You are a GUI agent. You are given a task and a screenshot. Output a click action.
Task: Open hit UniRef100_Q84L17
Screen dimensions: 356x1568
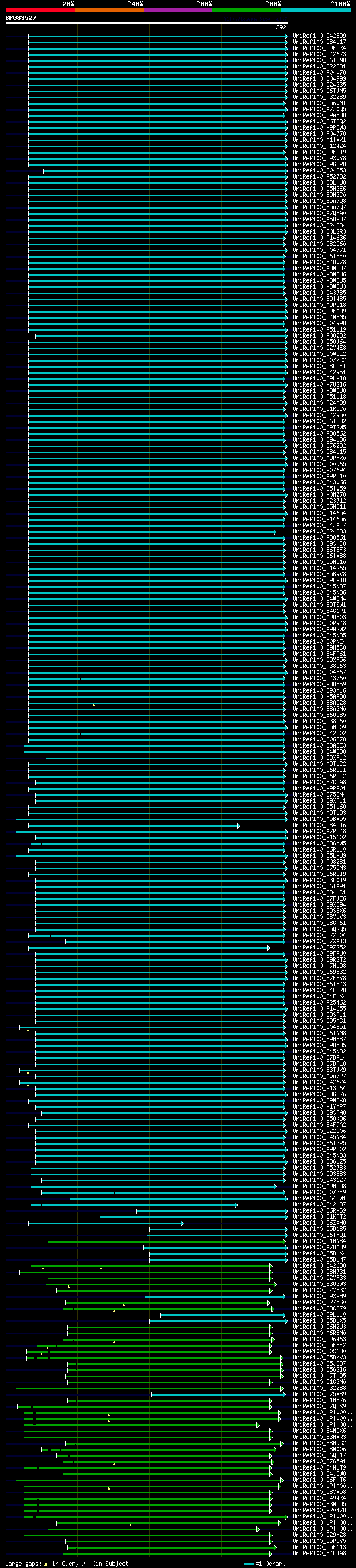pos(319,42)
